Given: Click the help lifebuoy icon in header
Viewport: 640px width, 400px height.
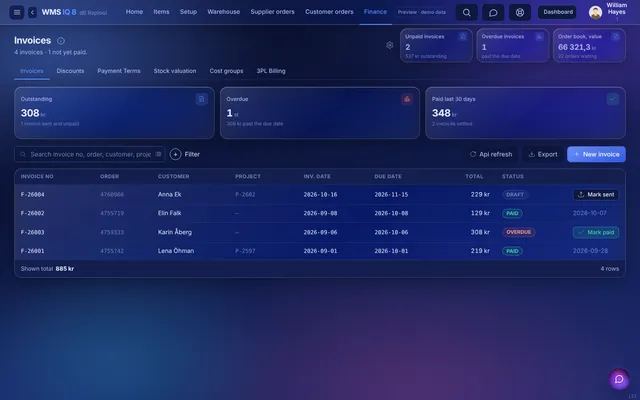Looking at the screenshot, I should [520, 12].
